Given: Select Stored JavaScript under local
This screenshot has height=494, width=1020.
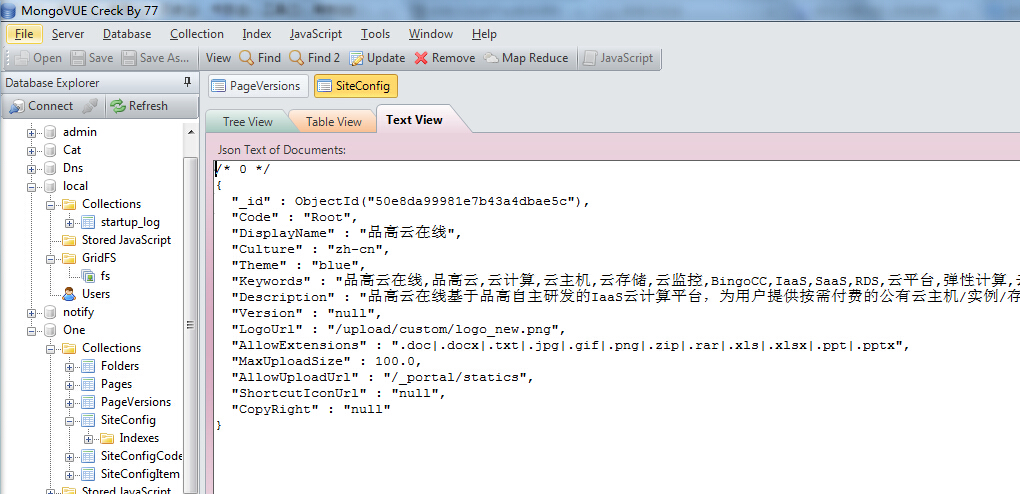Looking at the screenshot, I should (x=126, y=240).
